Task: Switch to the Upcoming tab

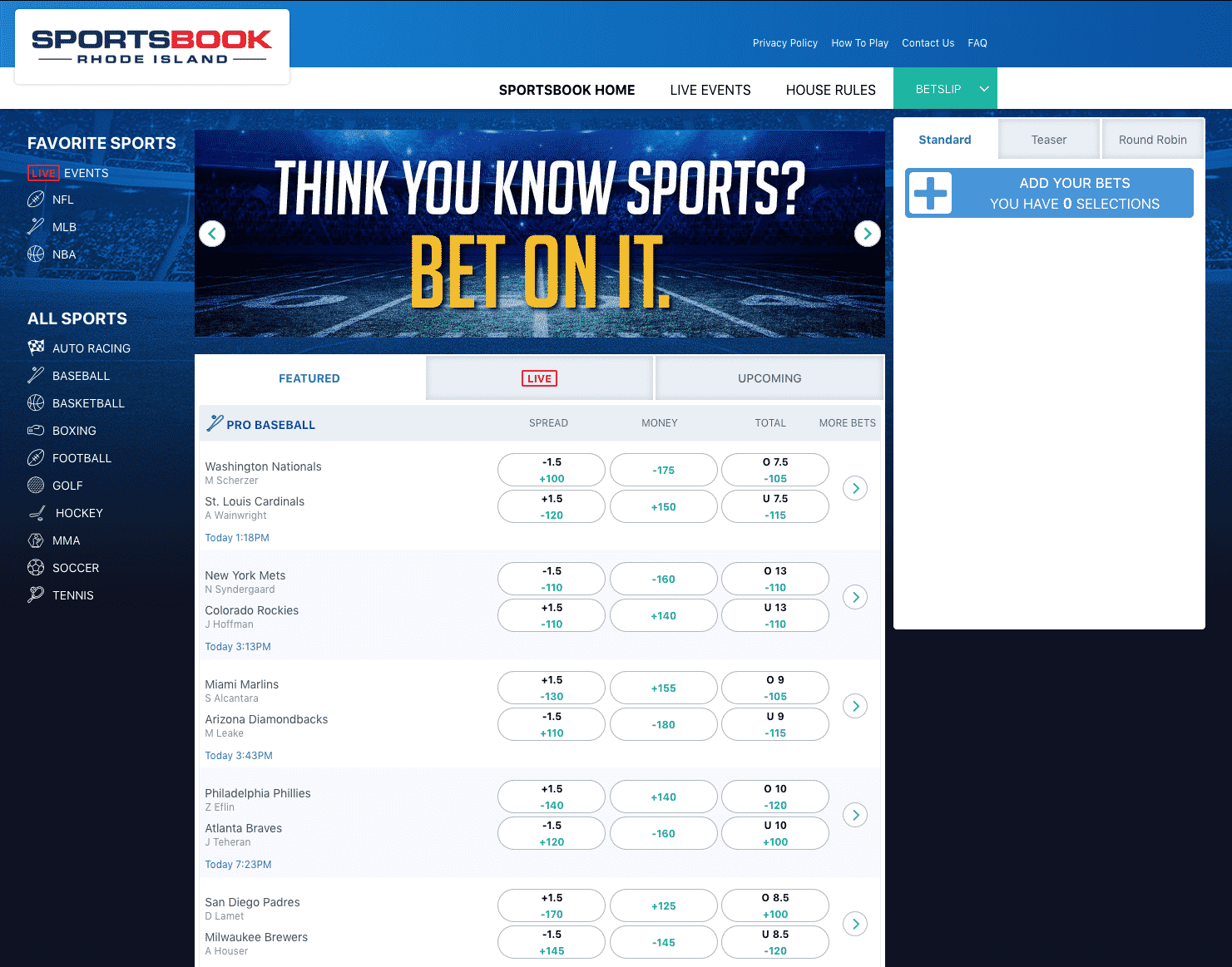Action: tap(769, 378)
